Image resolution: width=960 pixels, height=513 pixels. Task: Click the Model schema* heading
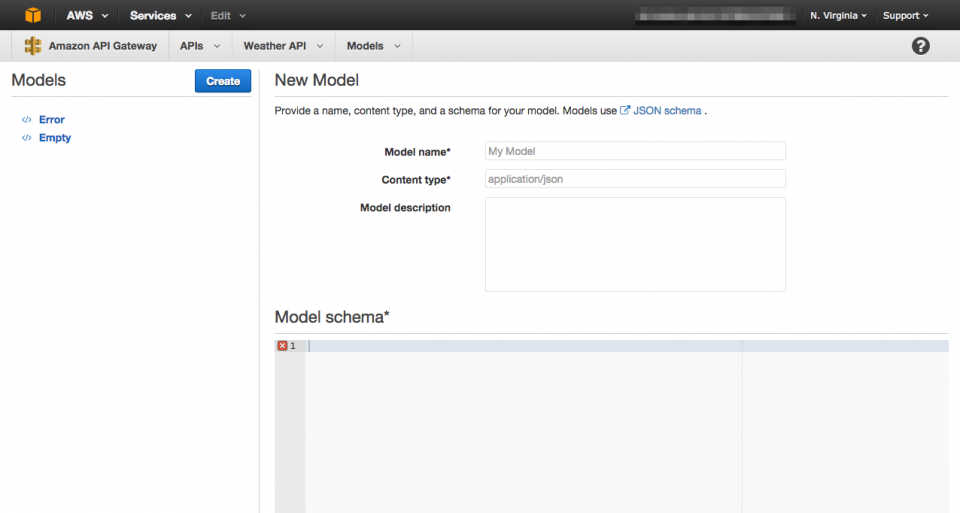(x=332, y=317)
